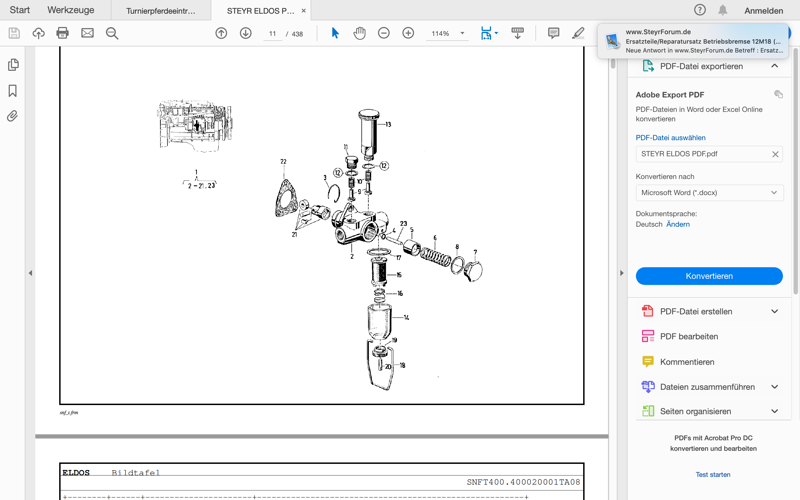Click the zoom in plus icon
800x500 pixels.
(x=408, y=33)
